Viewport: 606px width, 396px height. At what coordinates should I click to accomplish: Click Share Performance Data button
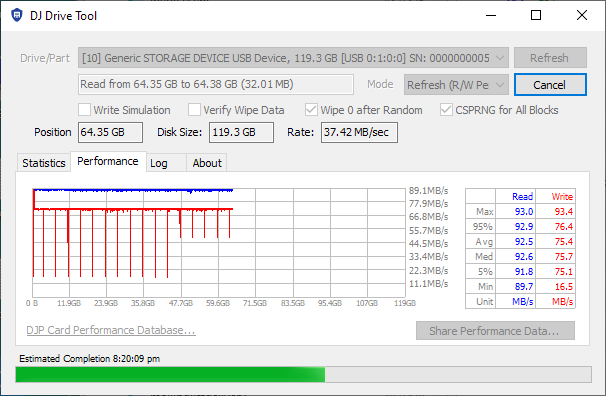point(495,331)
